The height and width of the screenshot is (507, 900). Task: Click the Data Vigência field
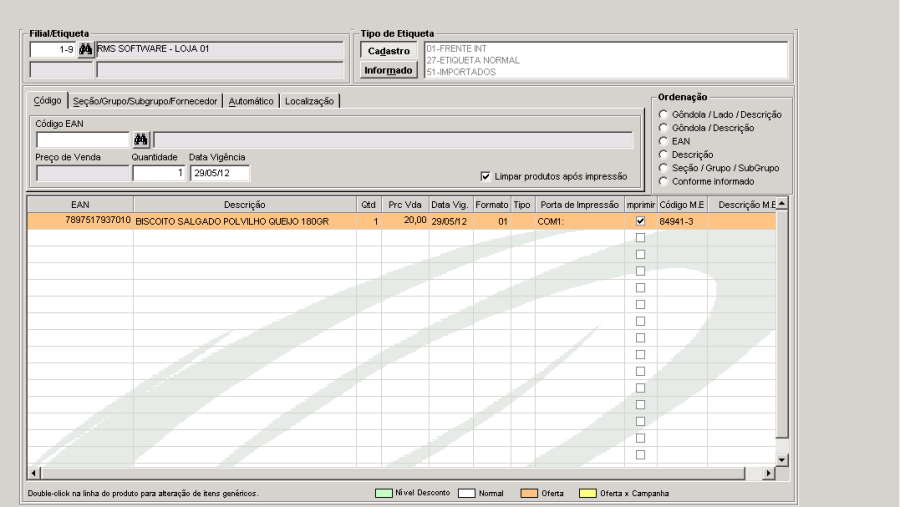[x=220, y=173]
